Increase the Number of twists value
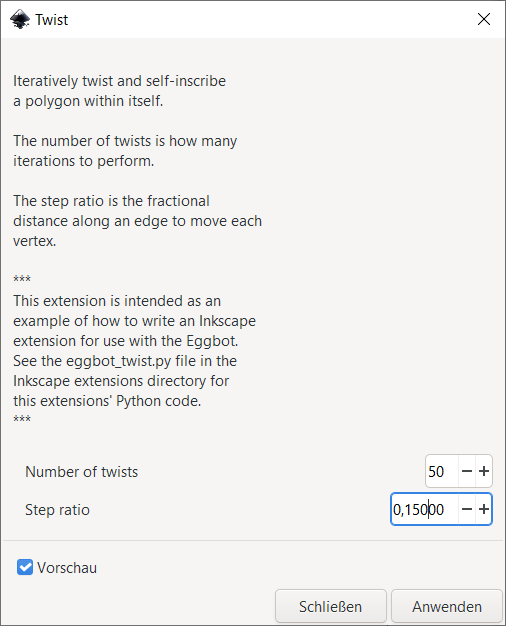Screen dimensions: 506x626 (484, 471)
